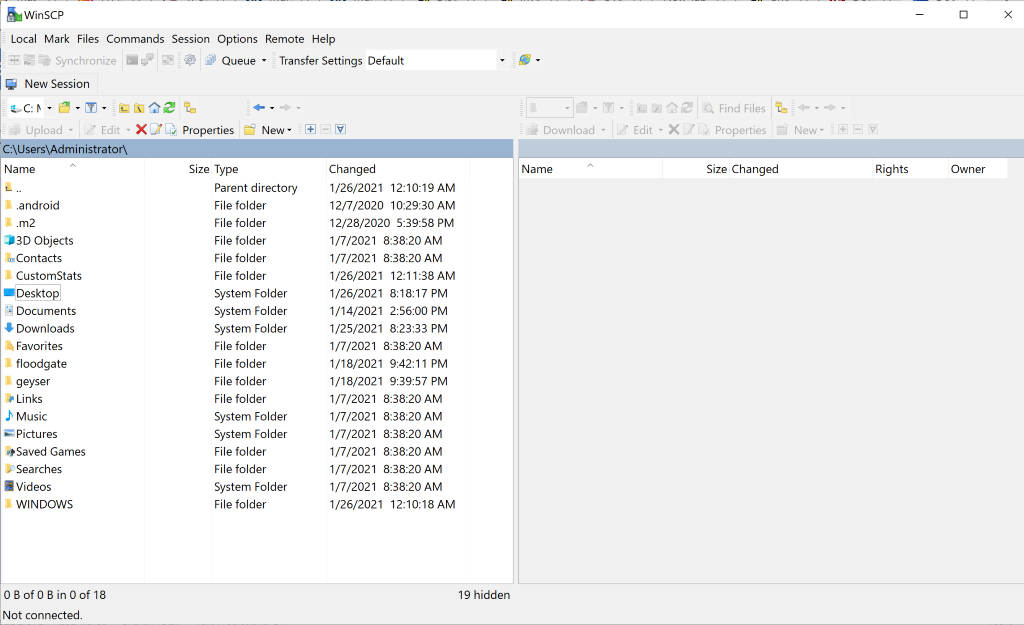
Task: Delete selected local file with red X
Action: point(141,130)
